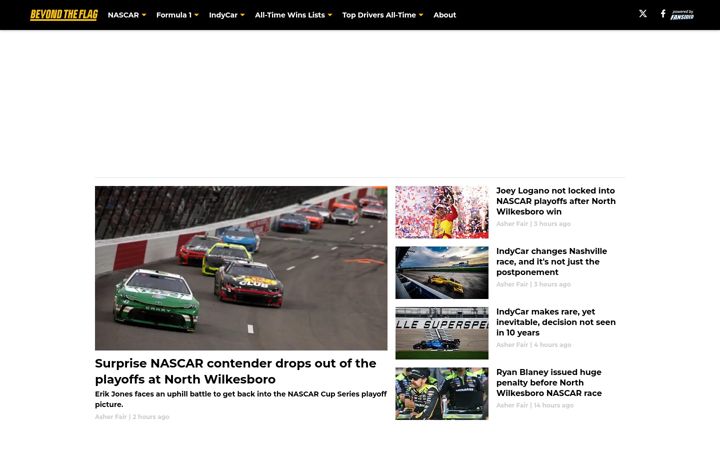The height and width of the screenshot is (450, 720).
Task: Open the X (Twitter) social icon
Action: pyautogui.click(x=642, y=14)
